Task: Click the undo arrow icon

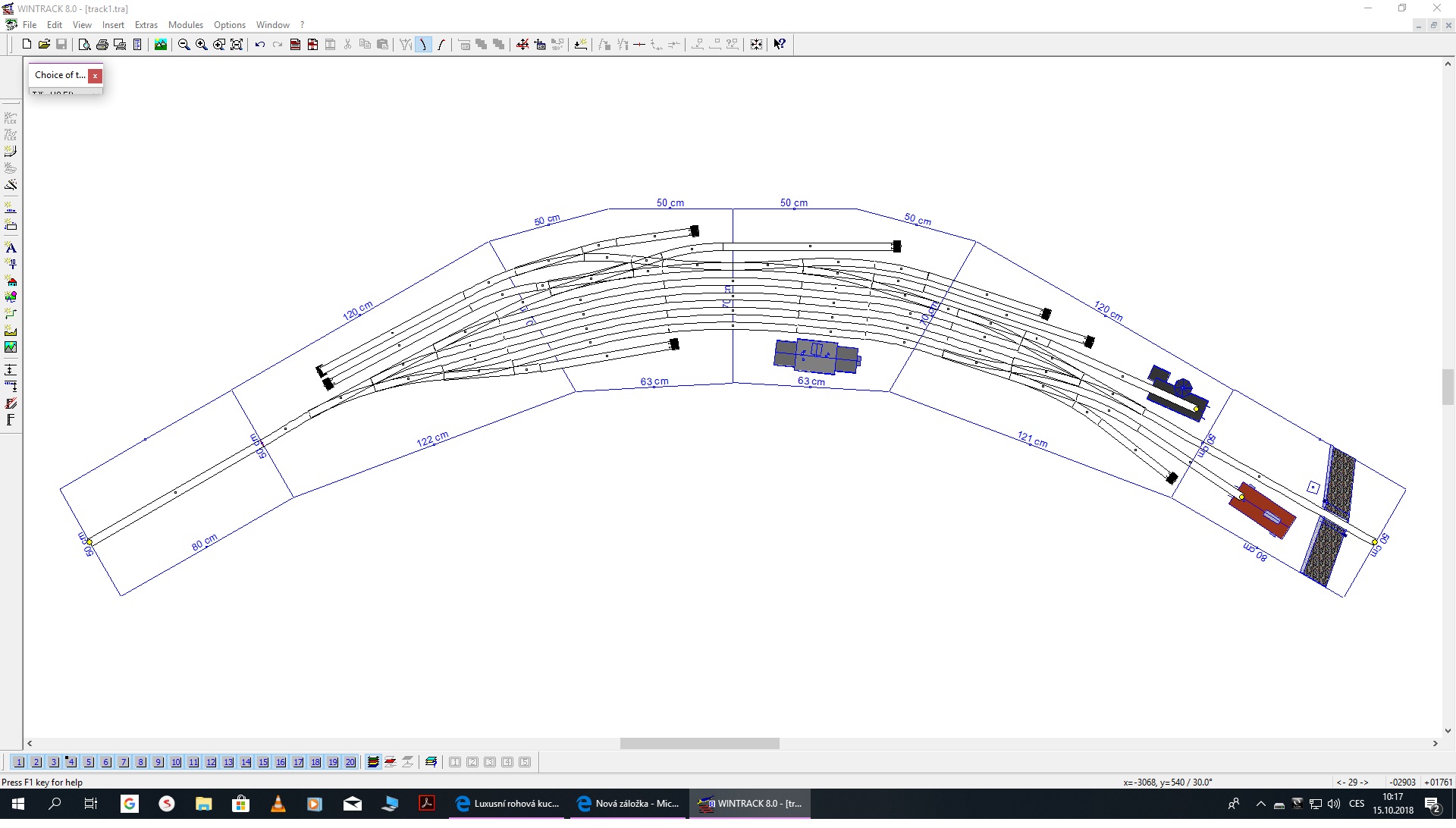Action: click(x=259, y=45)
